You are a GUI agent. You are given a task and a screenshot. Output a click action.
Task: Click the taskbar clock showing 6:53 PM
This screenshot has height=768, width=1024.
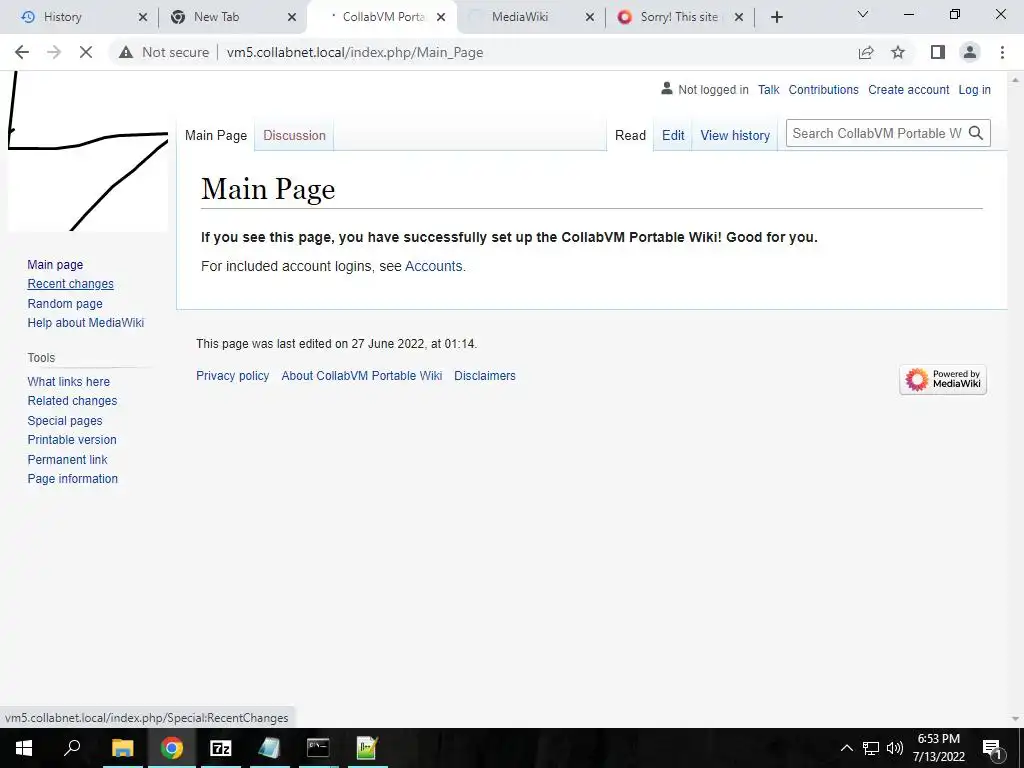click(938, 748)
